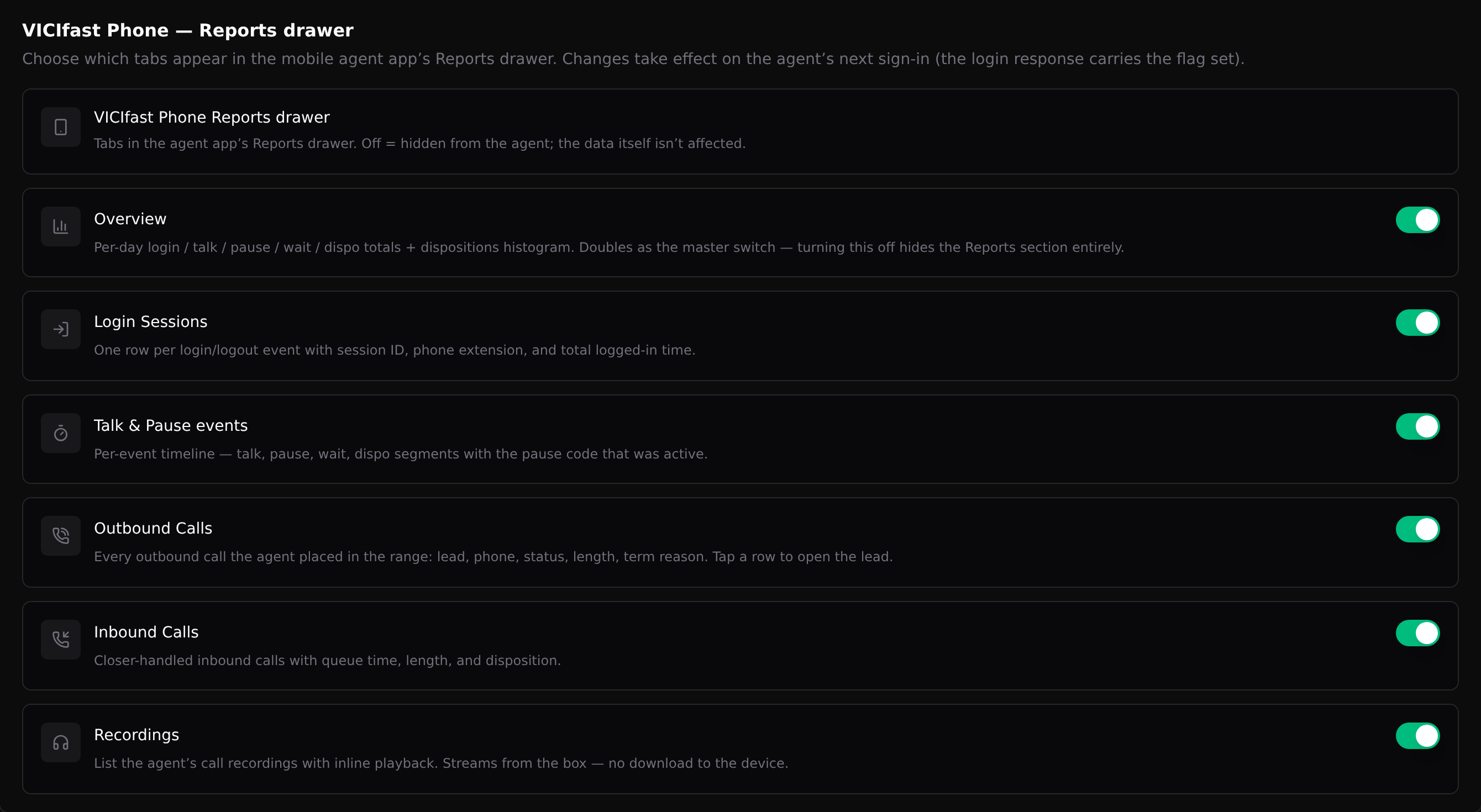Click the Recordings heading

pyautogui.click(x=136, y=735)
